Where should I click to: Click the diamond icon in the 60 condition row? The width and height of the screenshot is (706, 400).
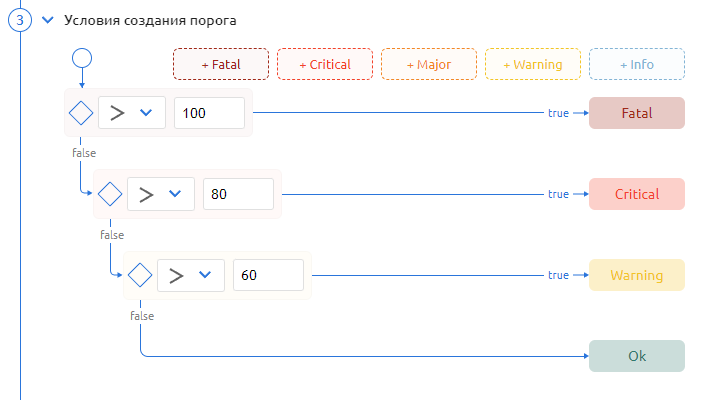click(x=140, y=275)
